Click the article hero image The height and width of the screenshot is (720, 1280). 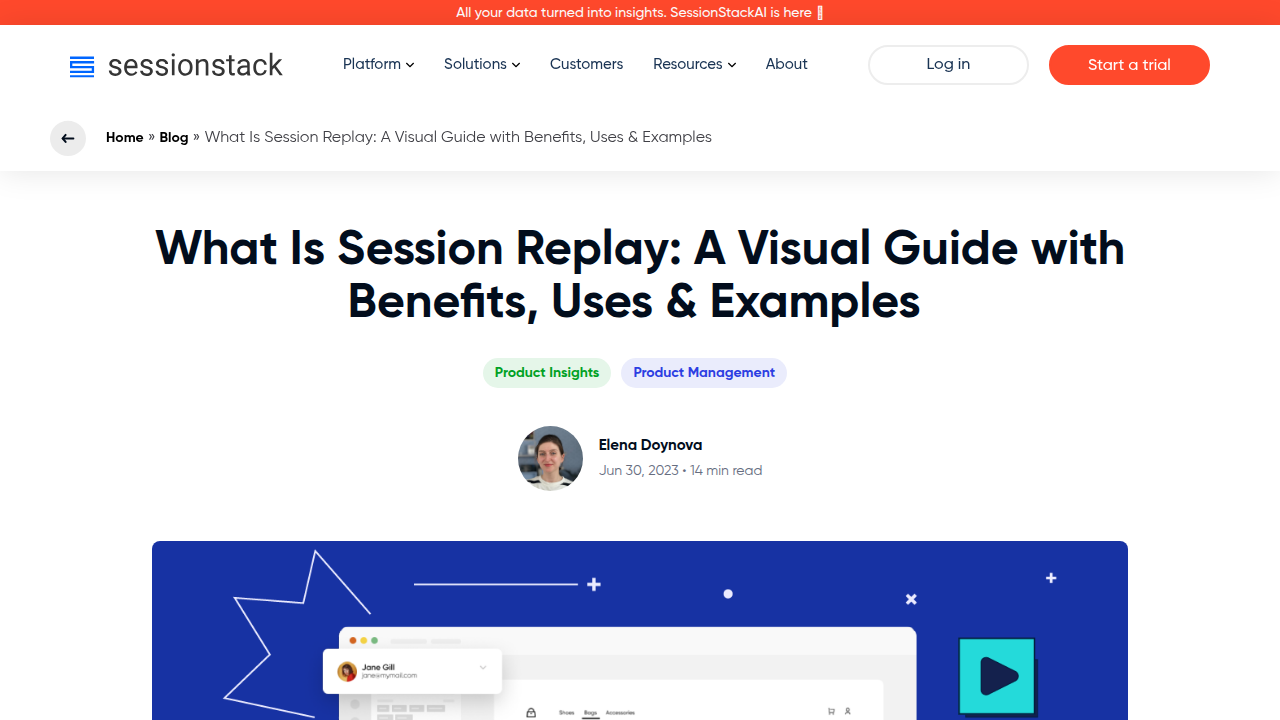[640, 630]
